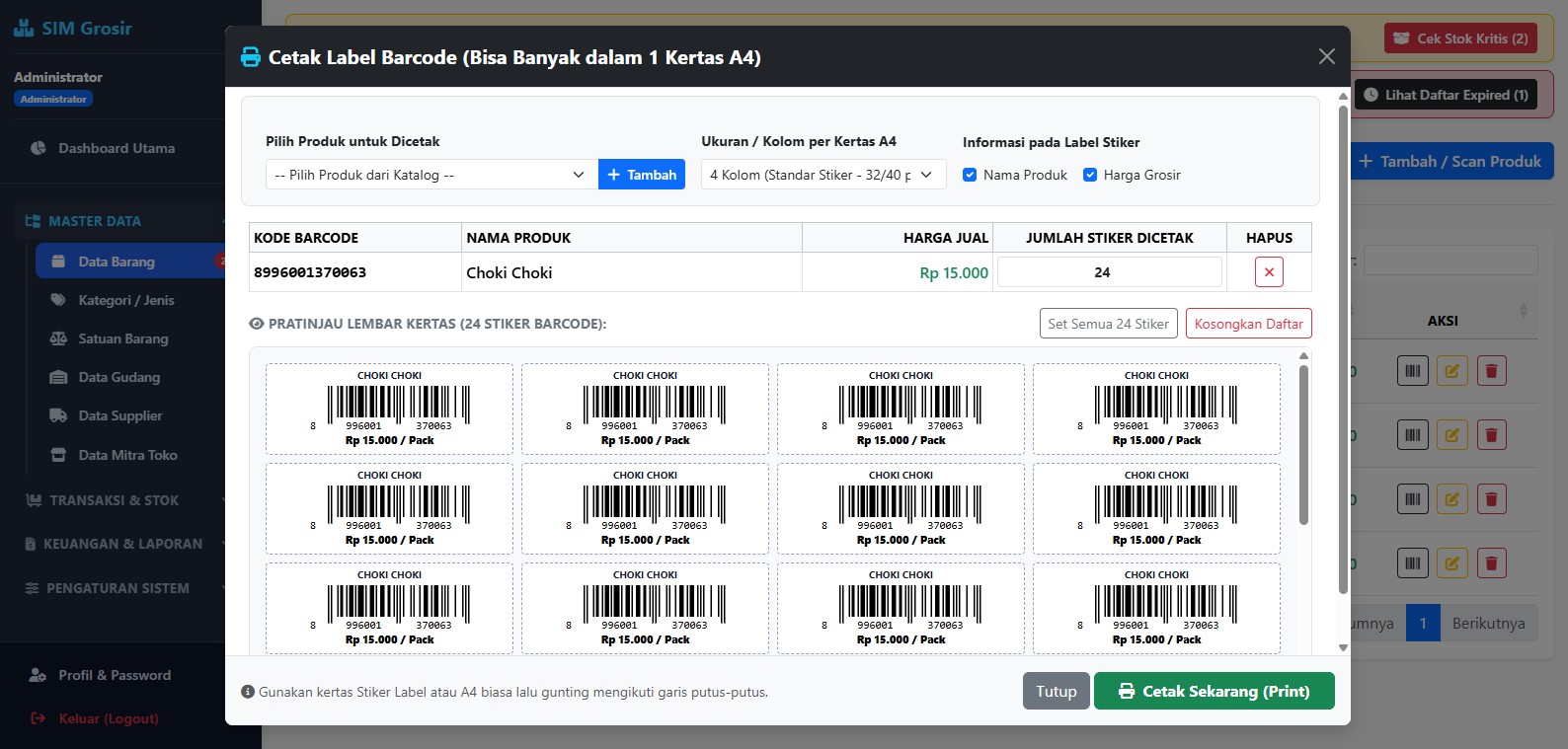
Task: Click the last row barcode icon in Aksi
Action: [x=1413, y=563]
